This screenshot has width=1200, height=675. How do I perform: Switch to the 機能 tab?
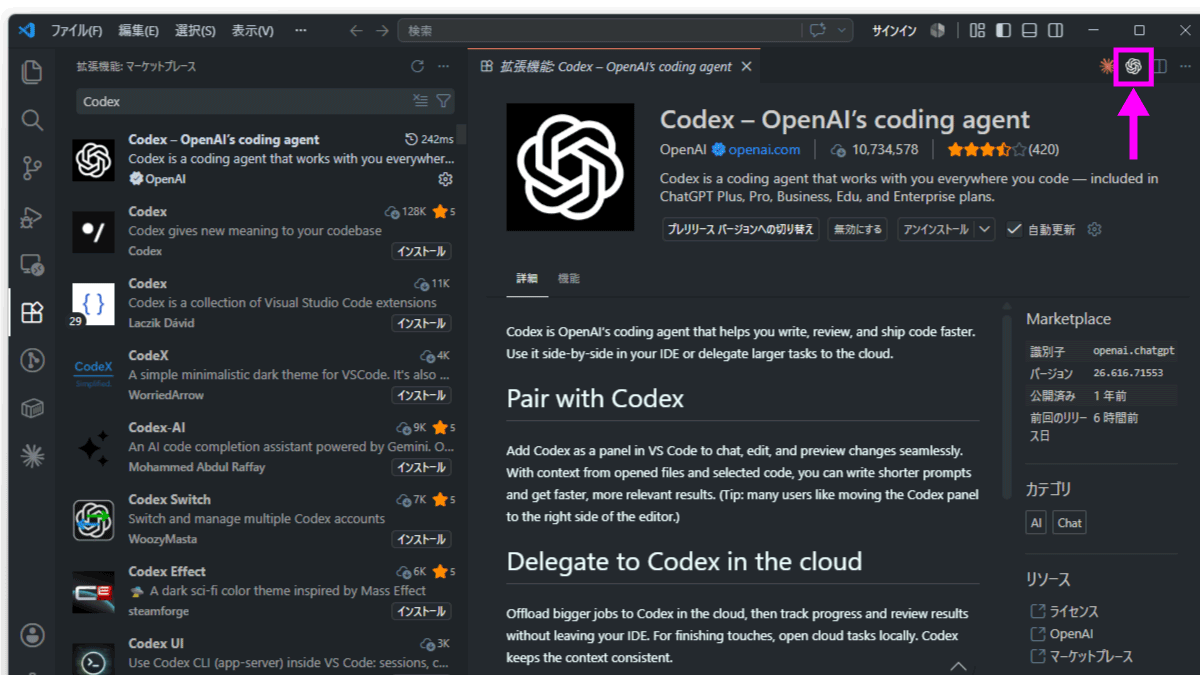[569, 279]
